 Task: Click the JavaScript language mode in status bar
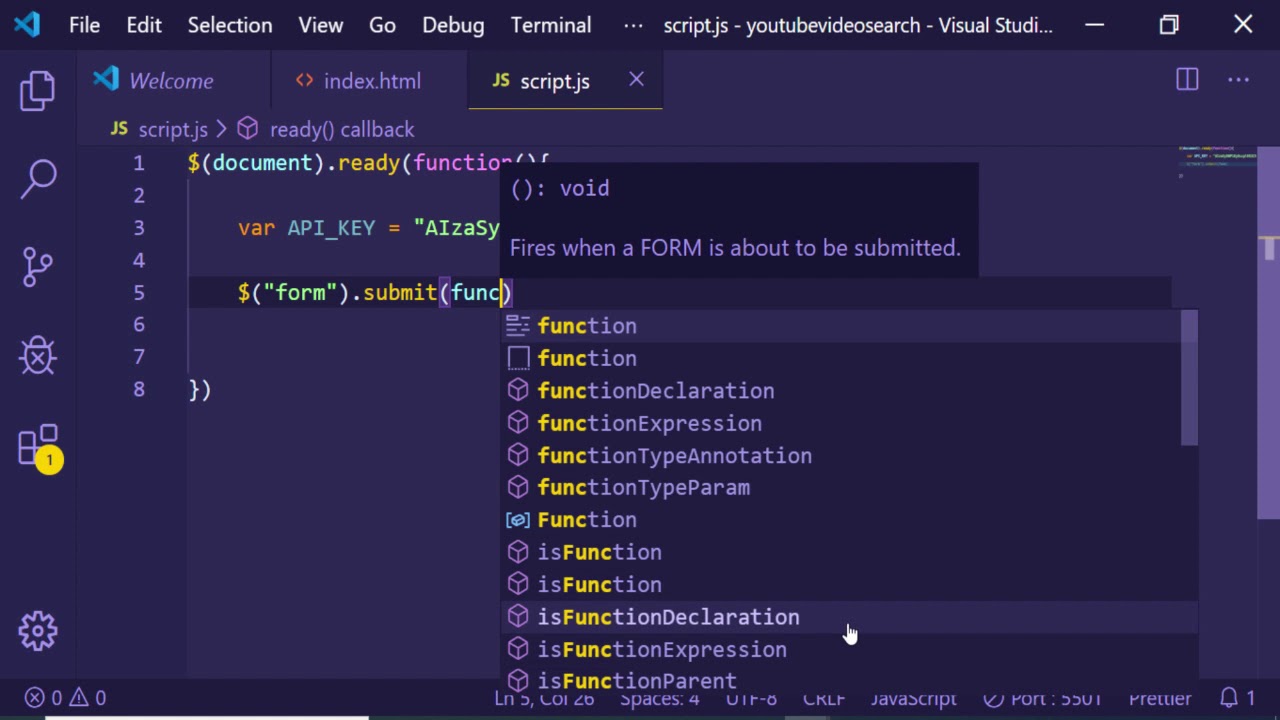pos(913,698)
